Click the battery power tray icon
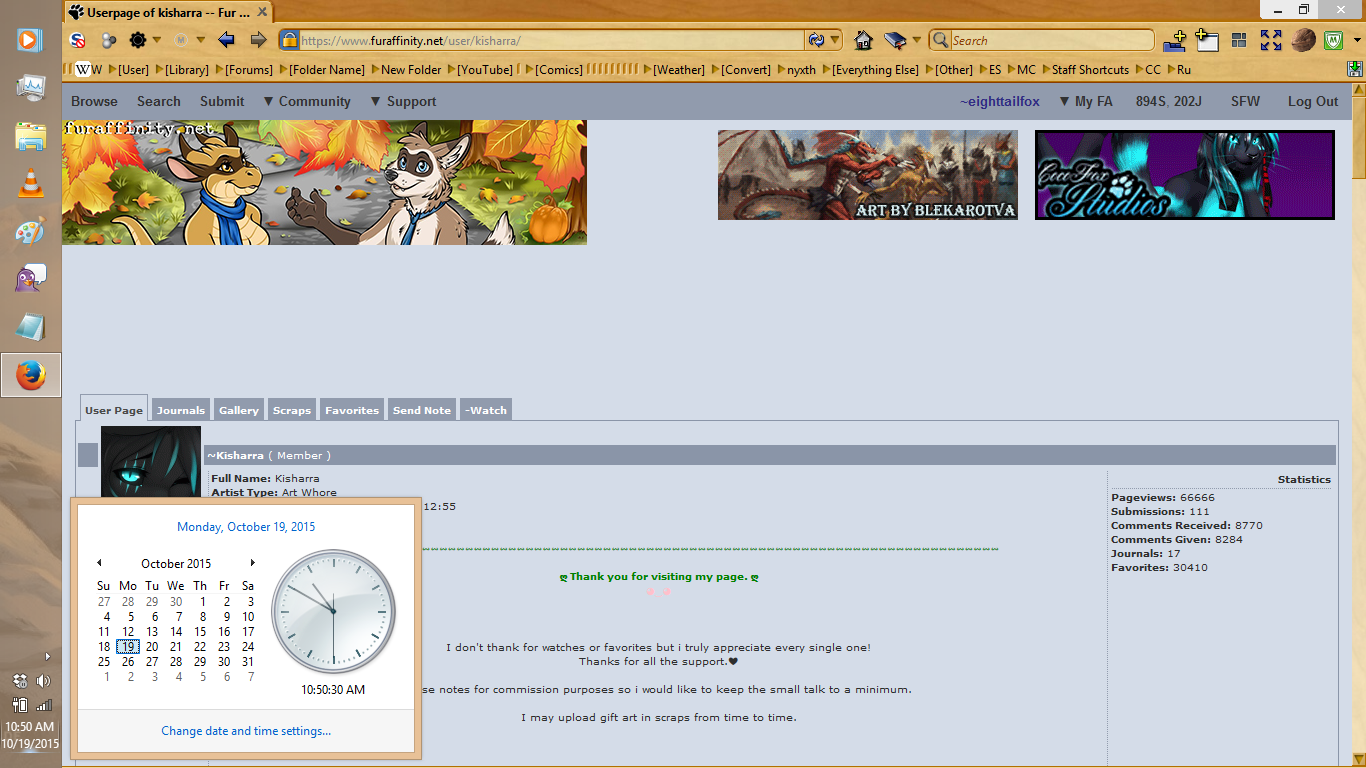 20,705
